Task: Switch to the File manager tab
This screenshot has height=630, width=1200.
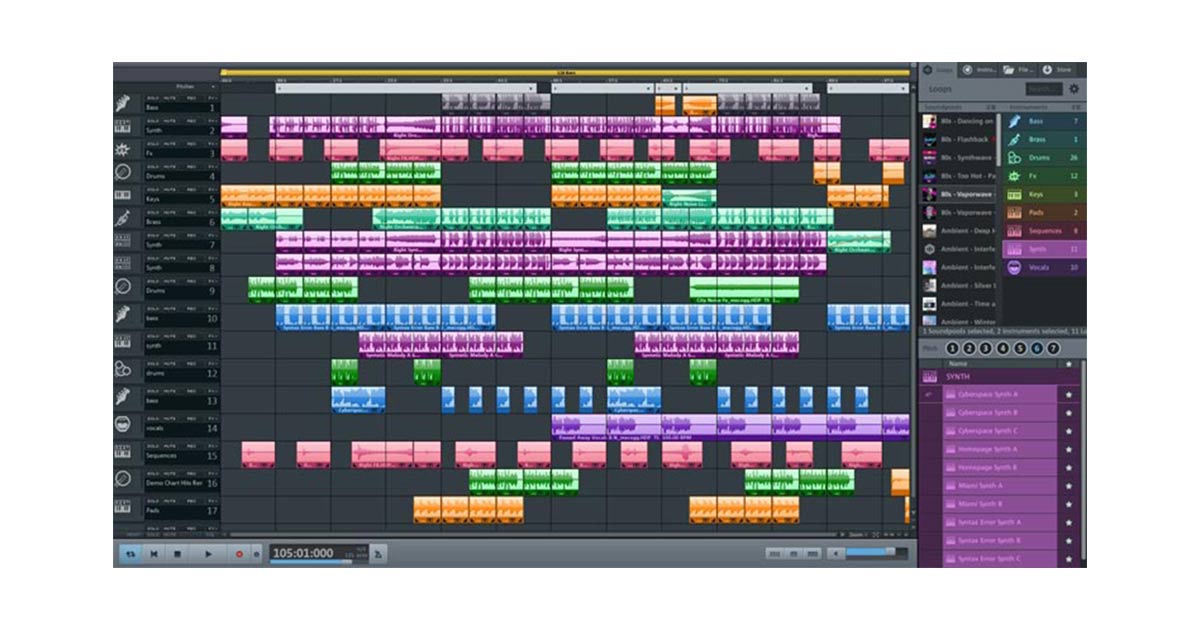Action: pos(1020,70)
